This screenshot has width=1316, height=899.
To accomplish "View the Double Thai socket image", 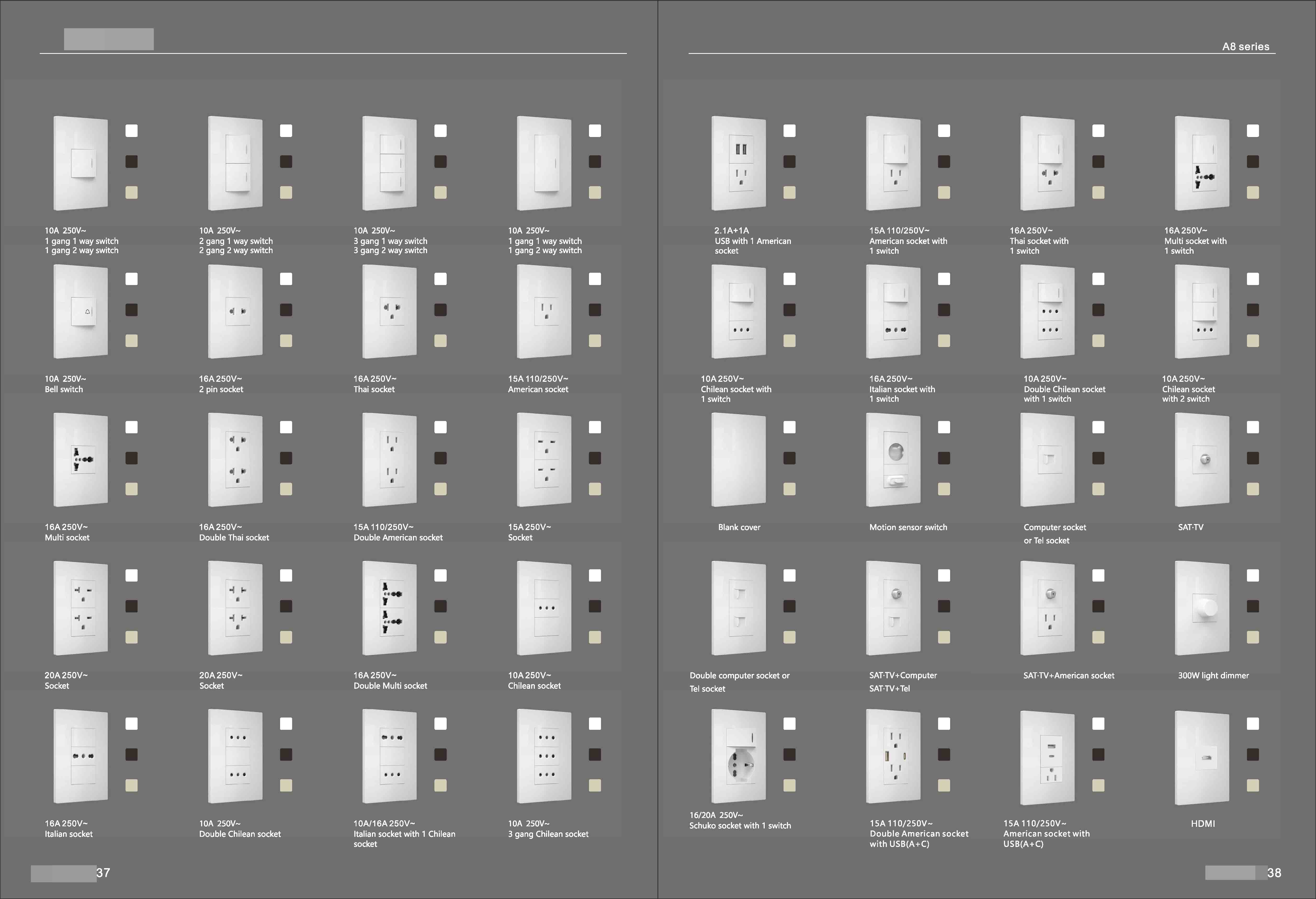I will [x=235, y=460].
